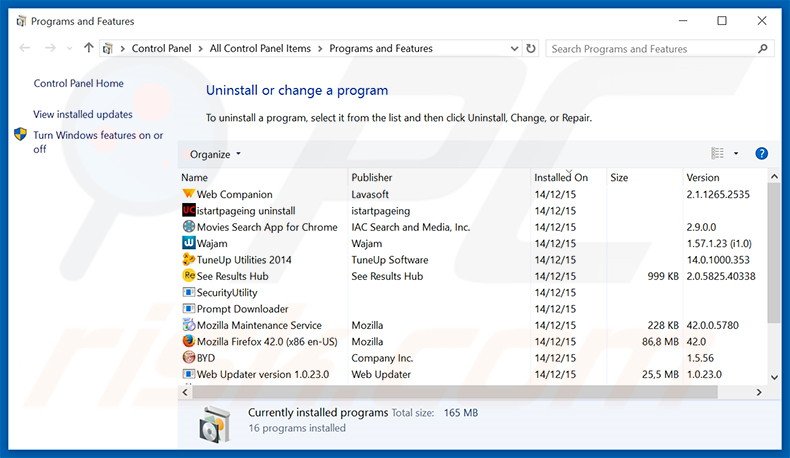Open Turn Windows features on or off
Screen dimensions: 790x458
tap(98, 142)
